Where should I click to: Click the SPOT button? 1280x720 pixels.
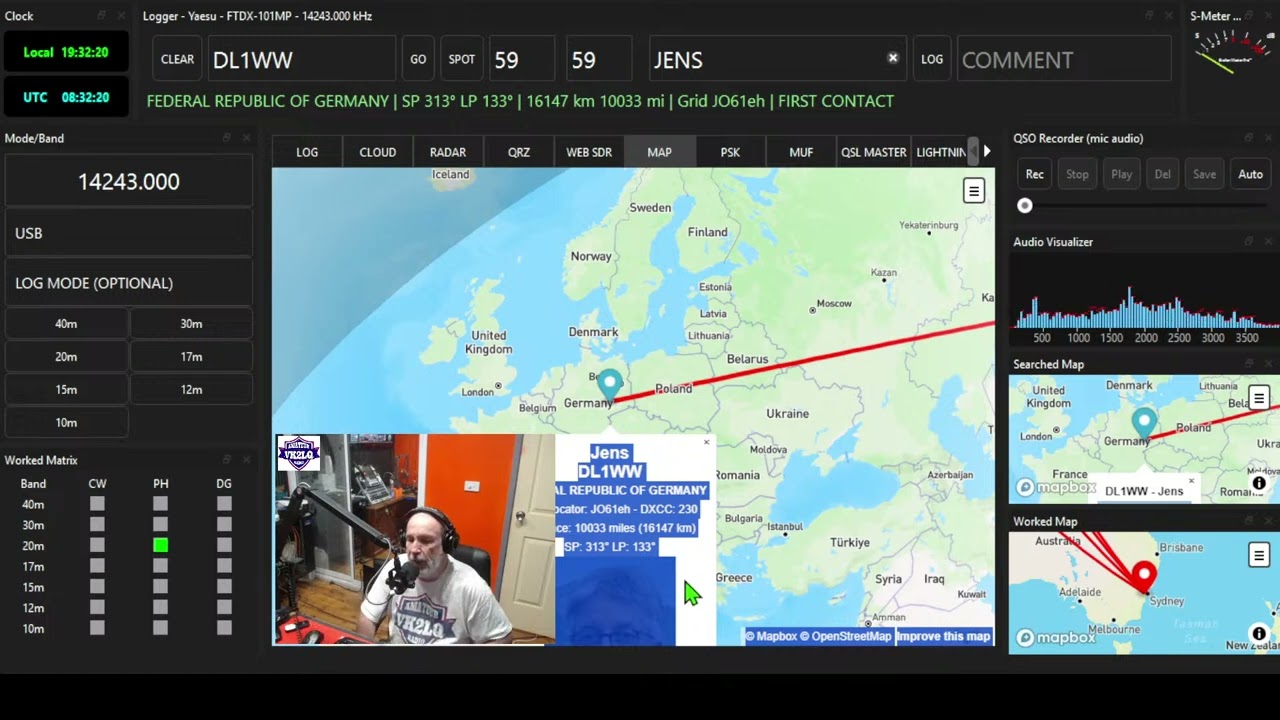[462, 59]
